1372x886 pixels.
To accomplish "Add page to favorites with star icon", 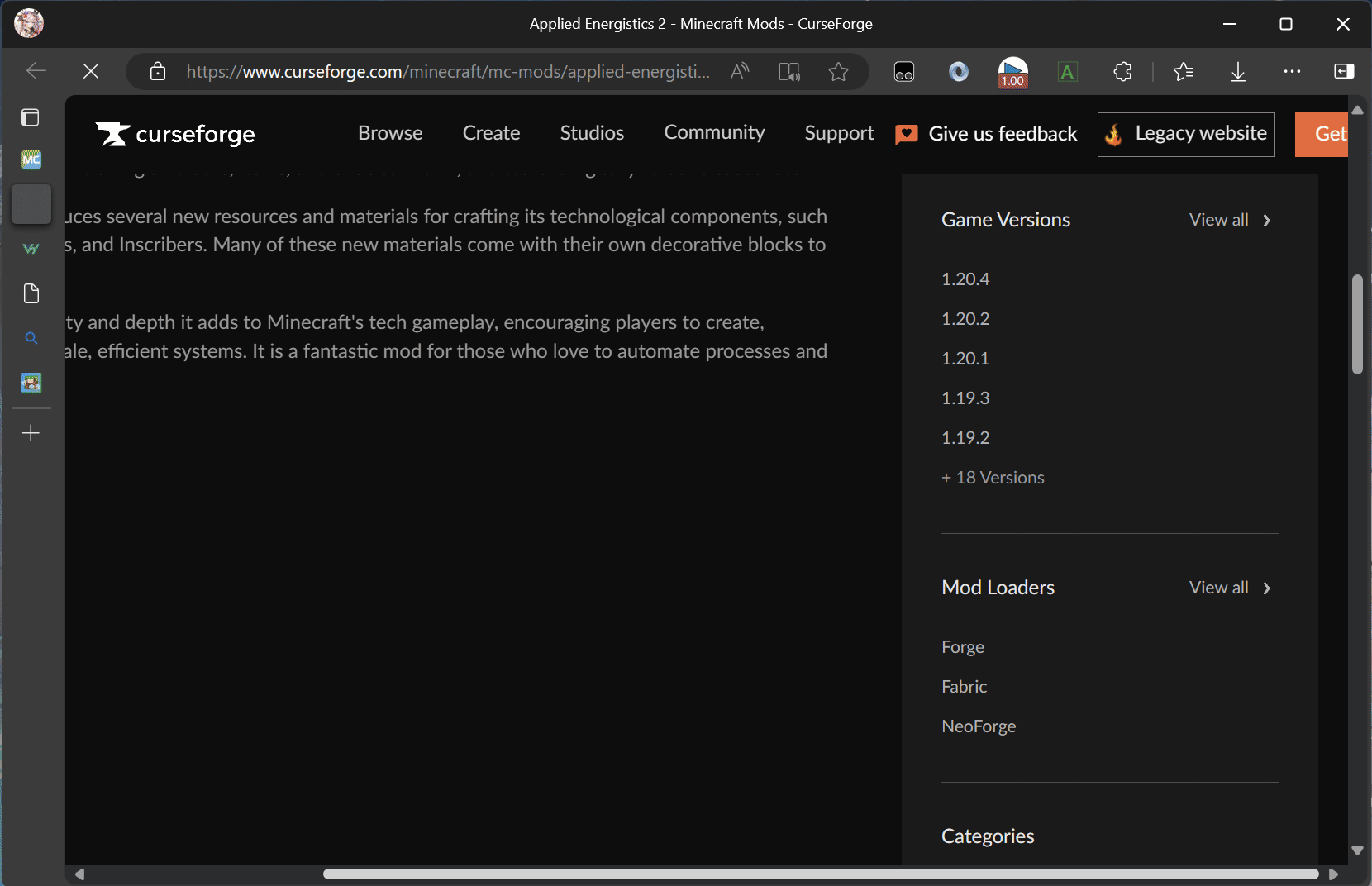I will [x=838, y=72].
